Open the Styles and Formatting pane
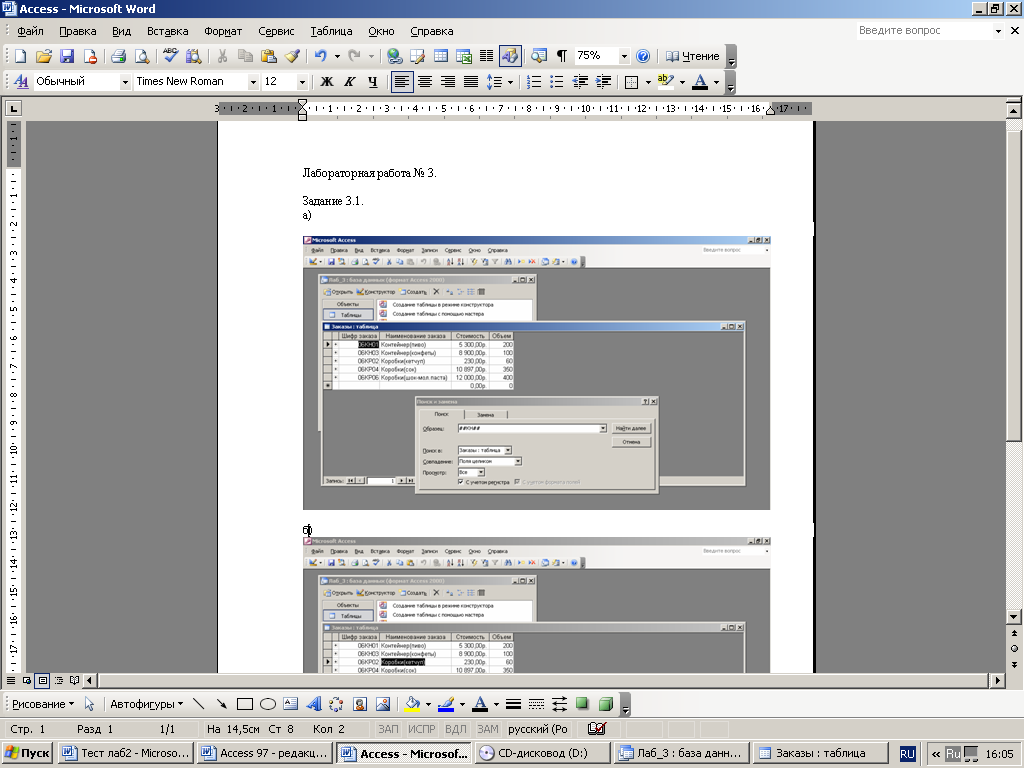 click(21, 82)
